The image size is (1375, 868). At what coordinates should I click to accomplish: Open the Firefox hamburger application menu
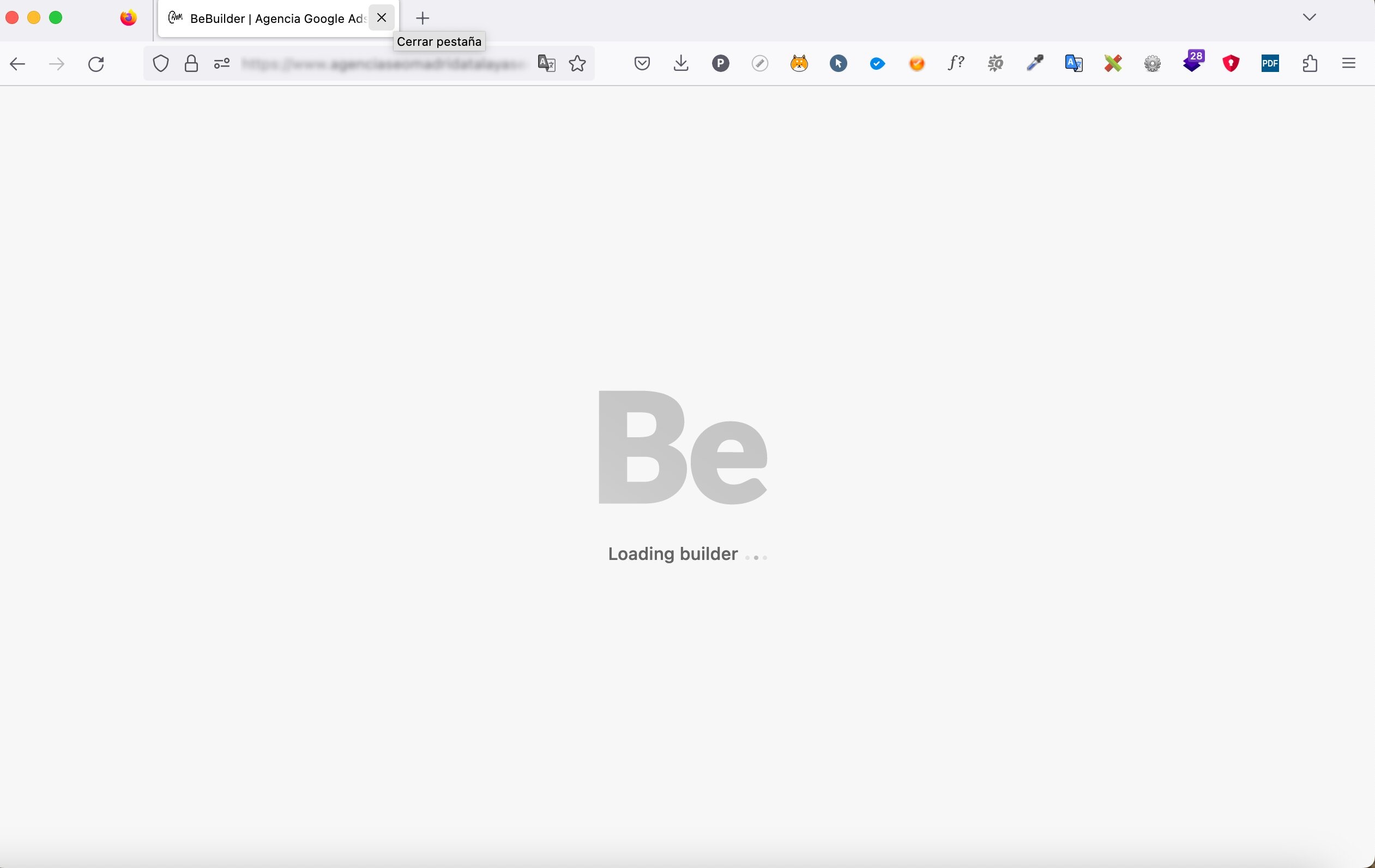tap(1349, 63)
